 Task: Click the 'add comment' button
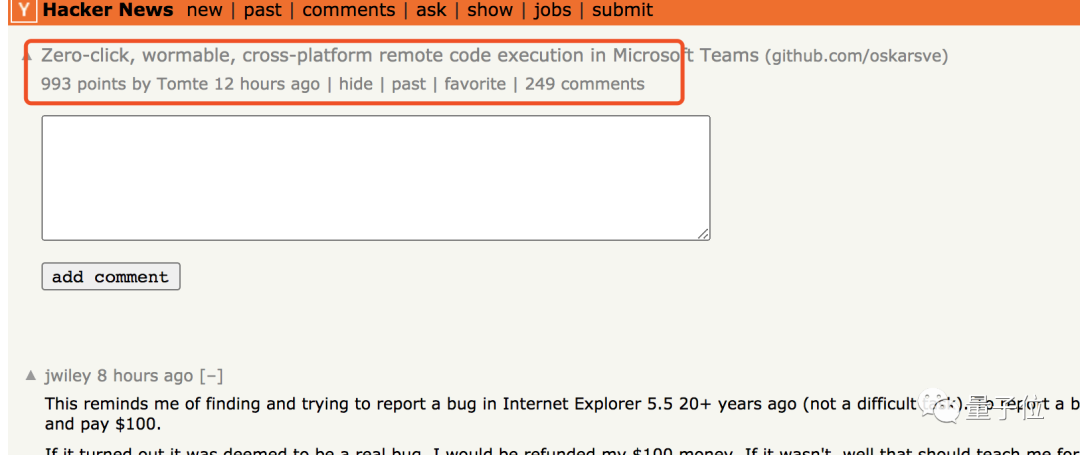pyautogui.click(x=111, y=277)
